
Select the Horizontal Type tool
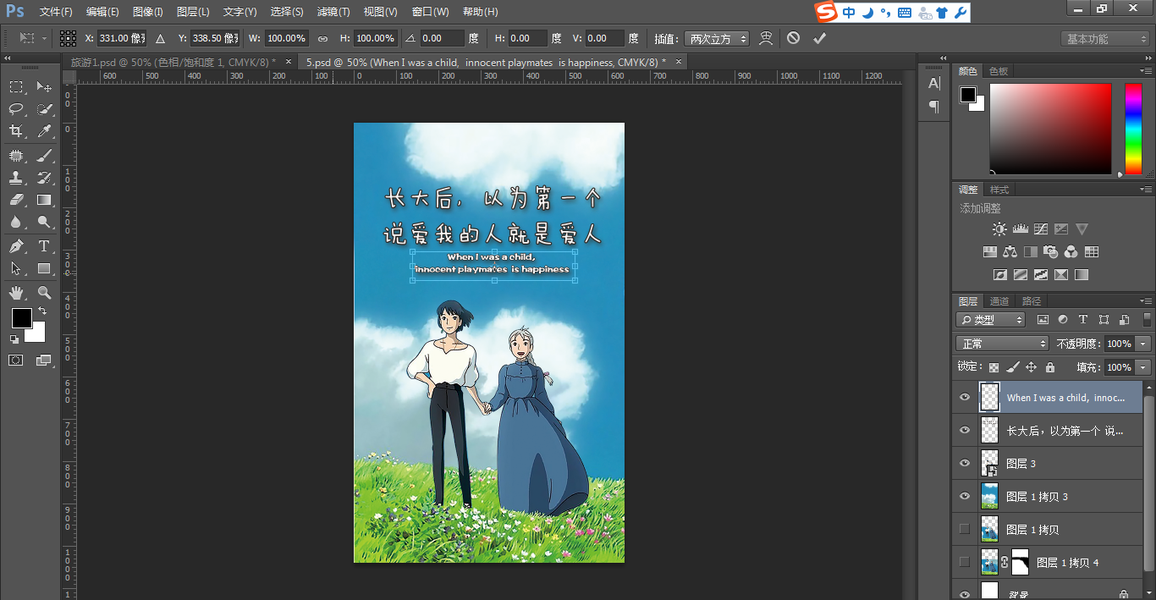(x=44, y=246)
